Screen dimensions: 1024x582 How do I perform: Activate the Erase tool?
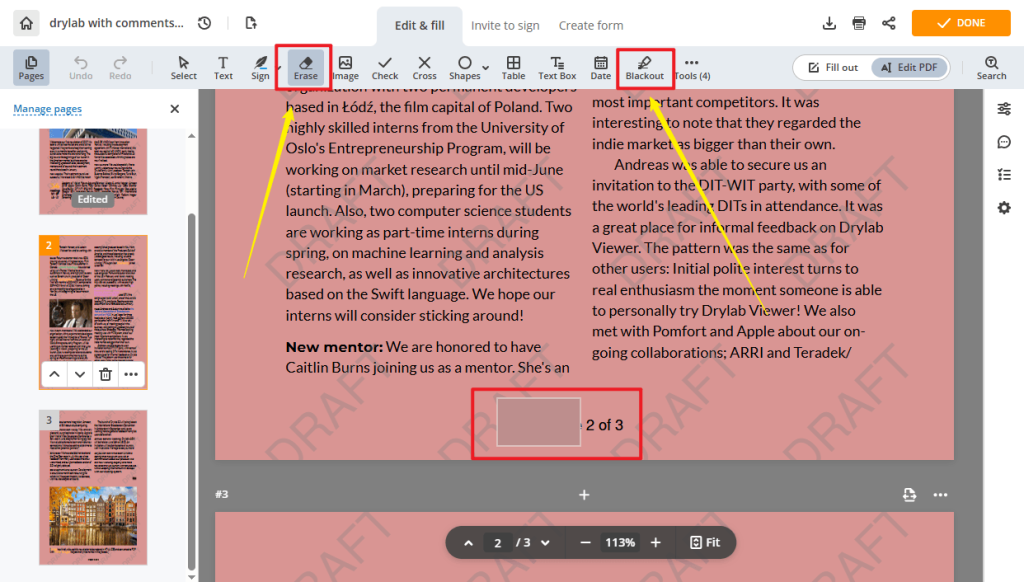tap(305, 67)
